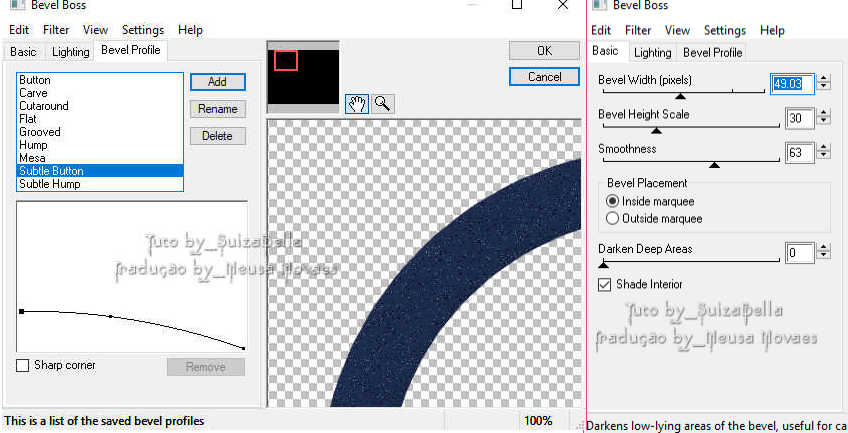Click the start control point of bevel curve
This screenshot has width=848, height=433.
click(21, 311)
